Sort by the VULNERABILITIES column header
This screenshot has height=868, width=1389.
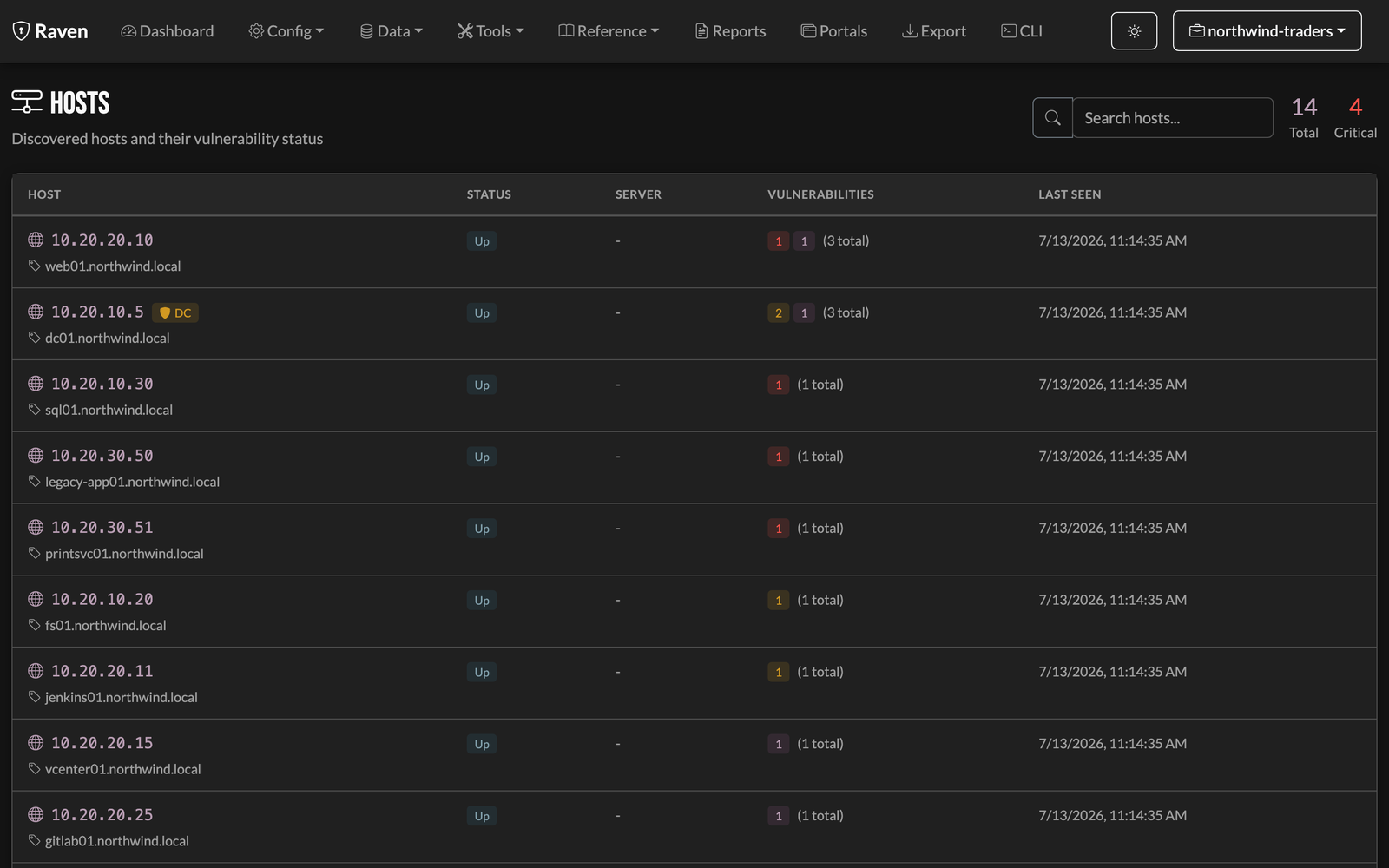820,194
